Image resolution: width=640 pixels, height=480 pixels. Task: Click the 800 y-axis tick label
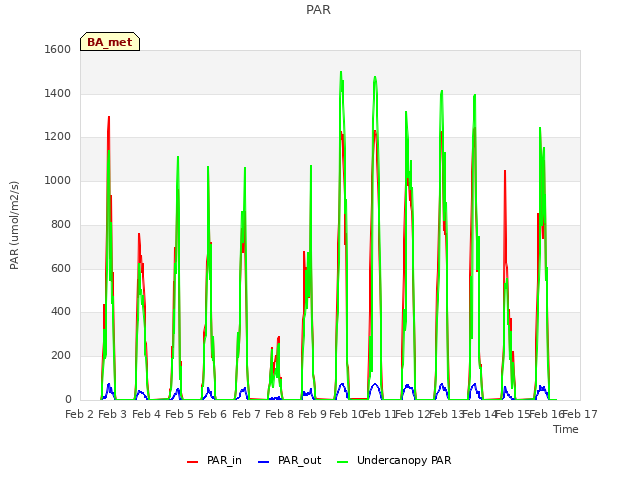(61, 224)
